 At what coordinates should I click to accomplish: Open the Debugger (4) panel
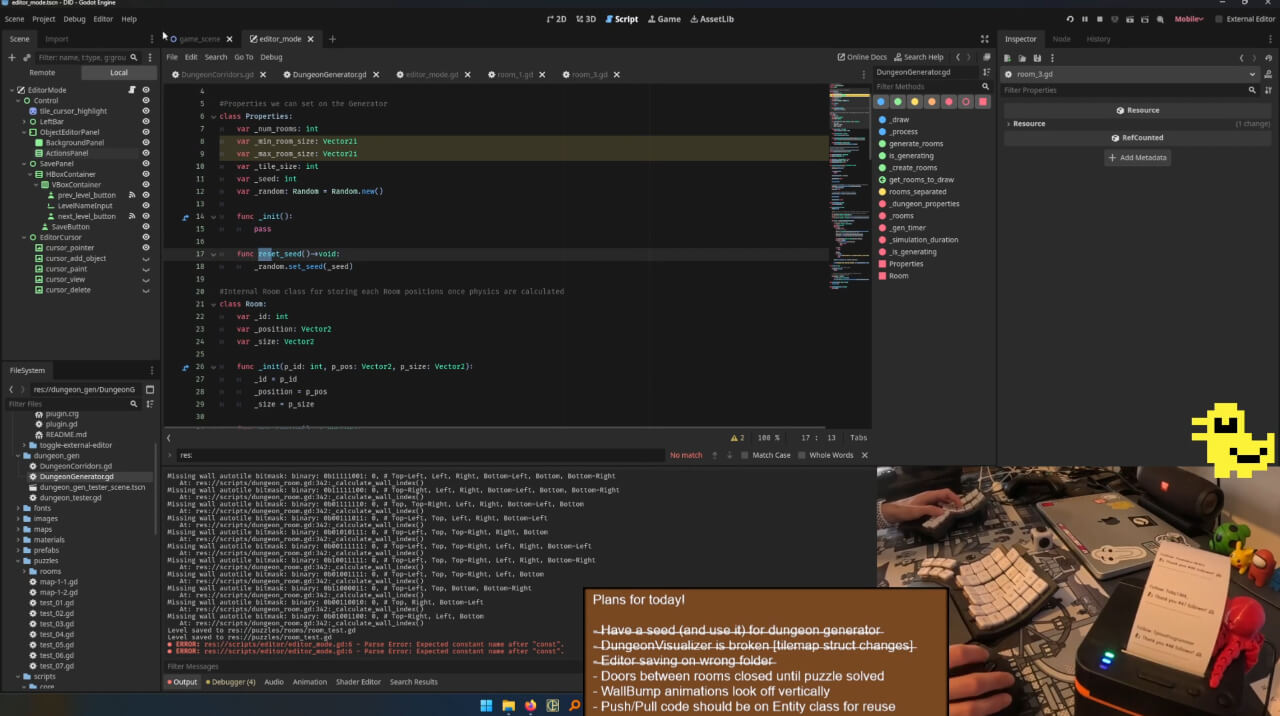(230, 682)
